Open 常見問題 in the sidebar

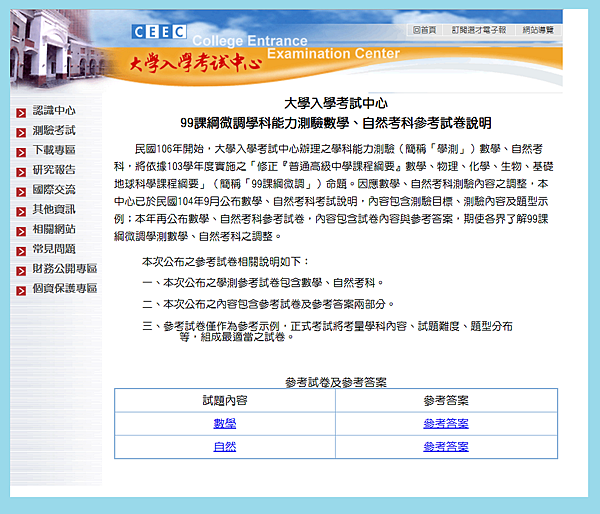pyautogui.click(x=54, y=249)
